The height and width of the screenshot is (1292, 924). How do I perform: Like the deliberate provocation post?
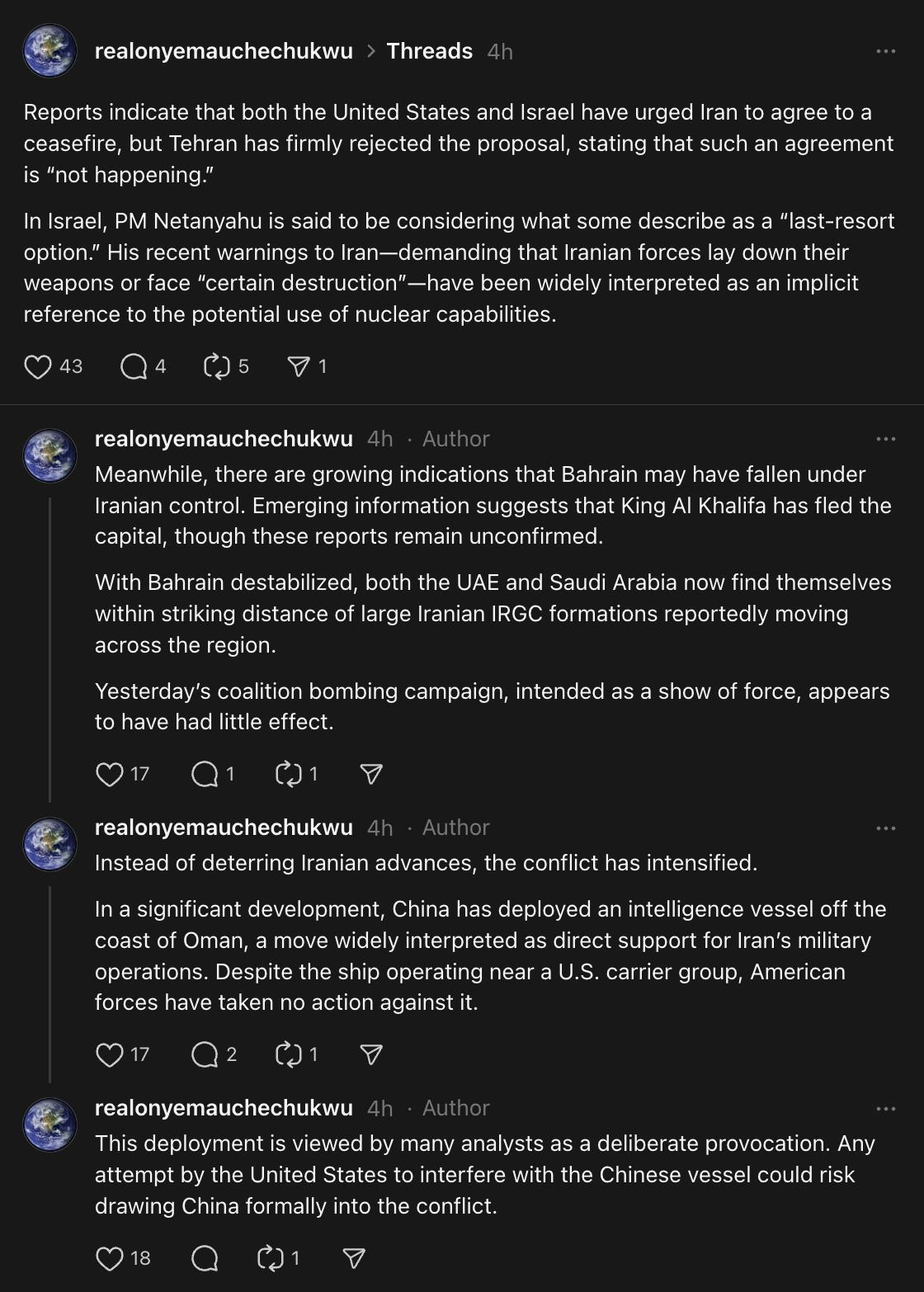tap(110, 1258)
